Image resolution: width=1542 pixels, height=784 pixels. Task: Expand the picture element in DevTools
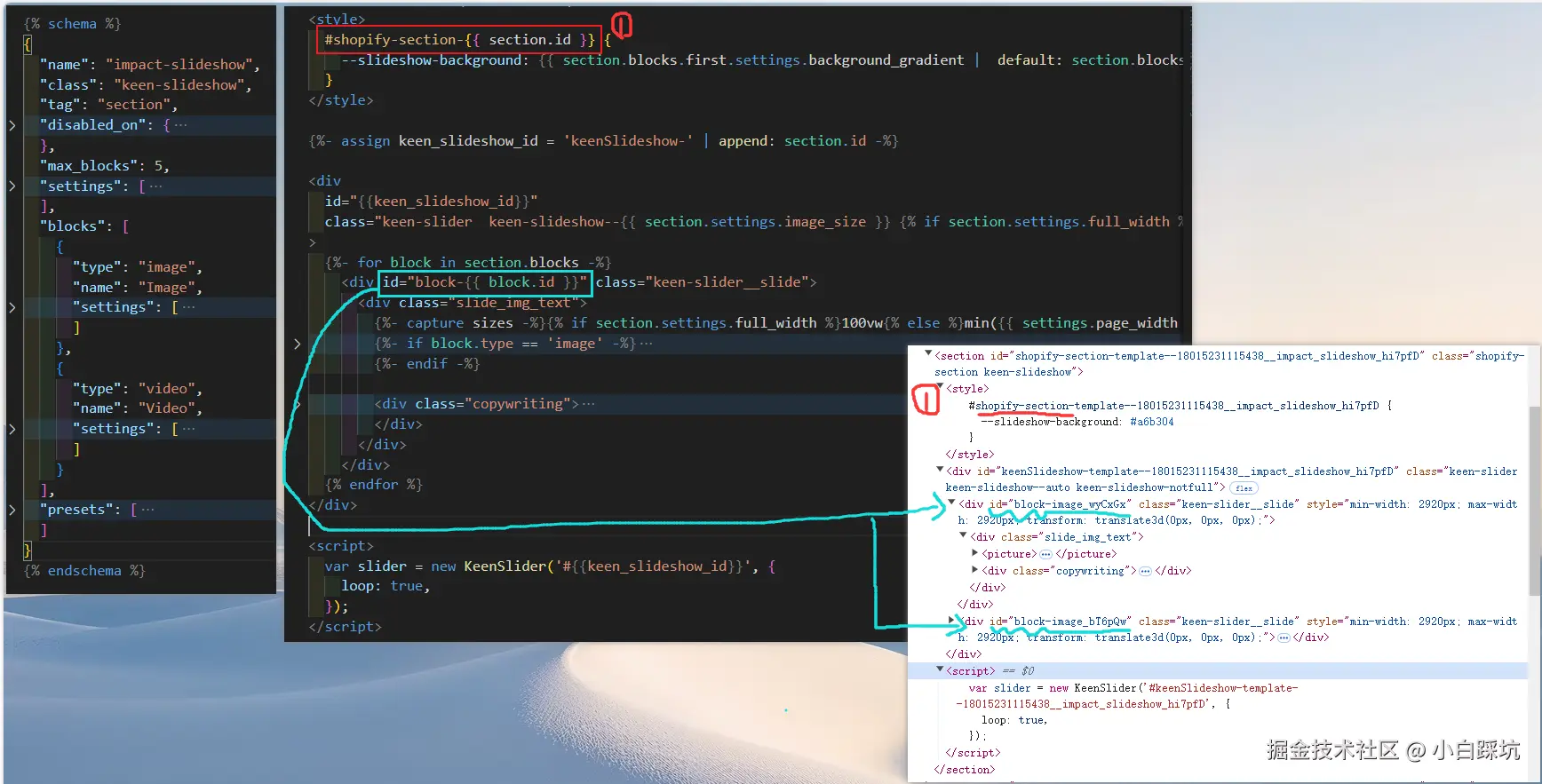[x=975, y=553]
